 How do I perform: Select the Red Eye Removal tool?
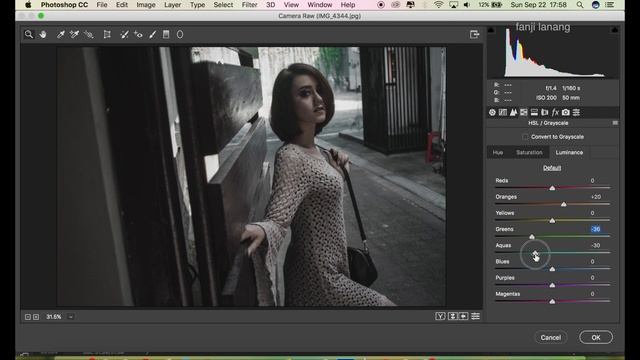(x=138, y=35)
